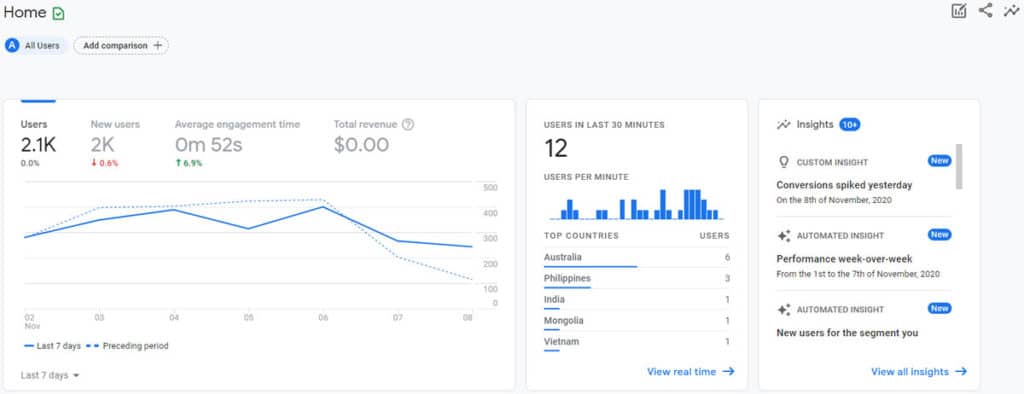Click the Insights panel scrollbar thumb
1024x394 pixels.
(959, 167)
